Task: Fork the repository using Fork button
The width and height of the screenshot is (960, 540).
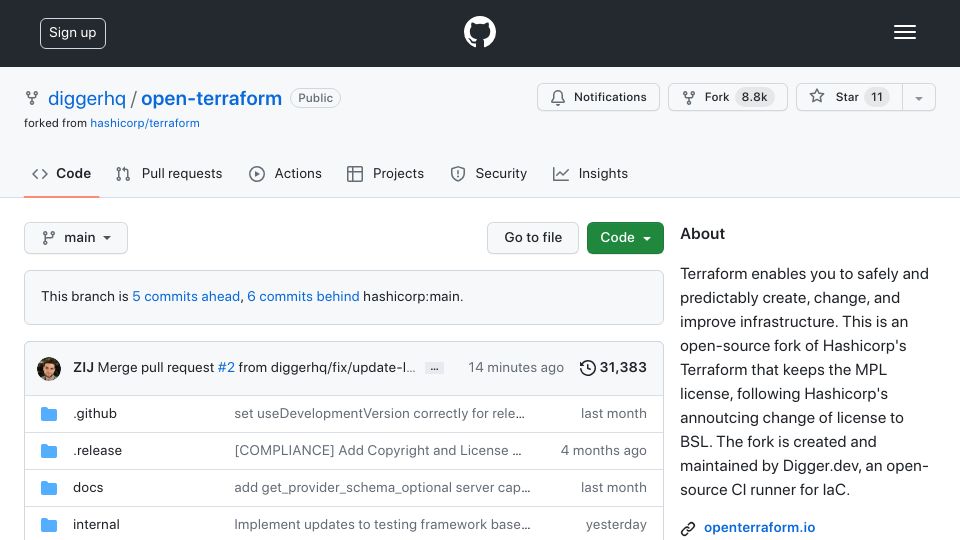Action: [x=727, y=97]
